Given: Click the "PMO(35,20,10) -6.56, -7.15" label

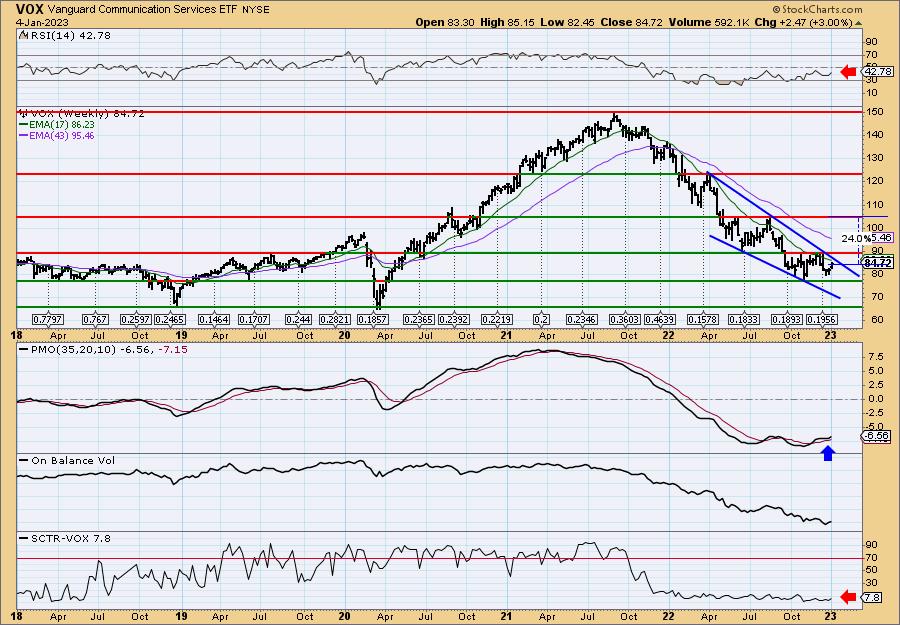Looking at the screenshot, I should pos(109,350).
